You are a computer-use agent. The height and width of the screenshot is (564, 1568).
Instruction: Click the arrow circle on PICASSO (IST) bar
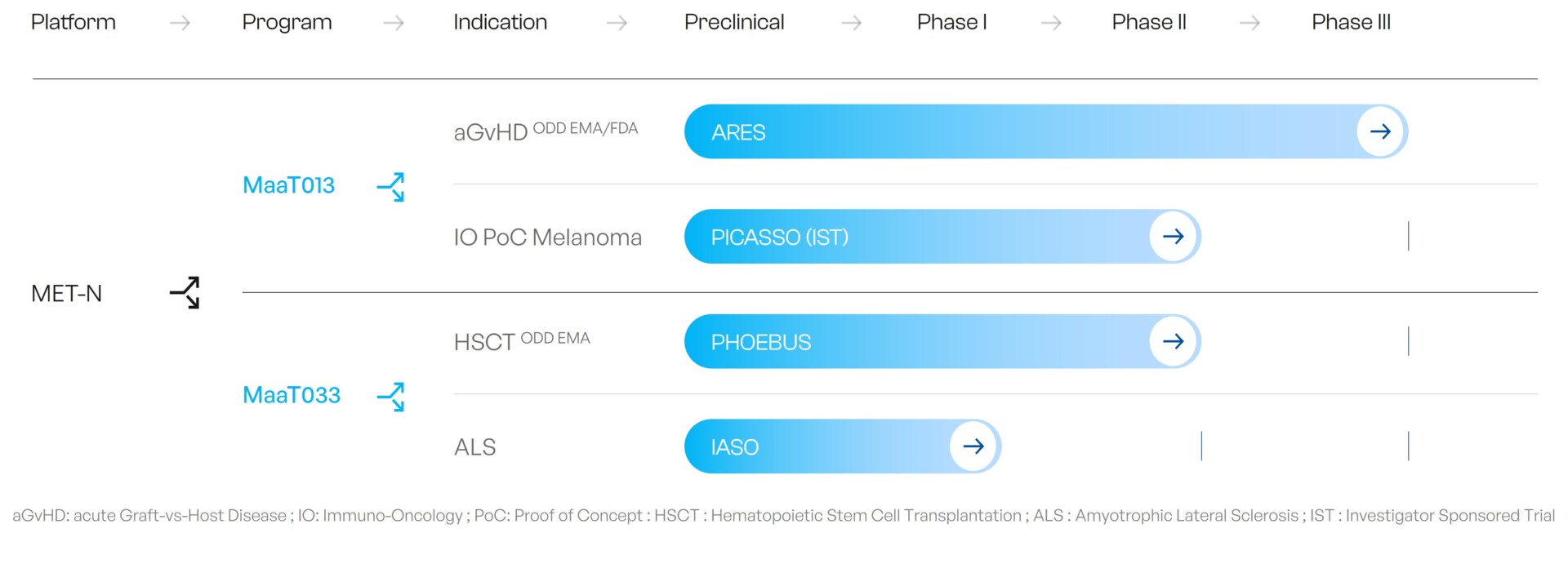tap(1173, 237)
